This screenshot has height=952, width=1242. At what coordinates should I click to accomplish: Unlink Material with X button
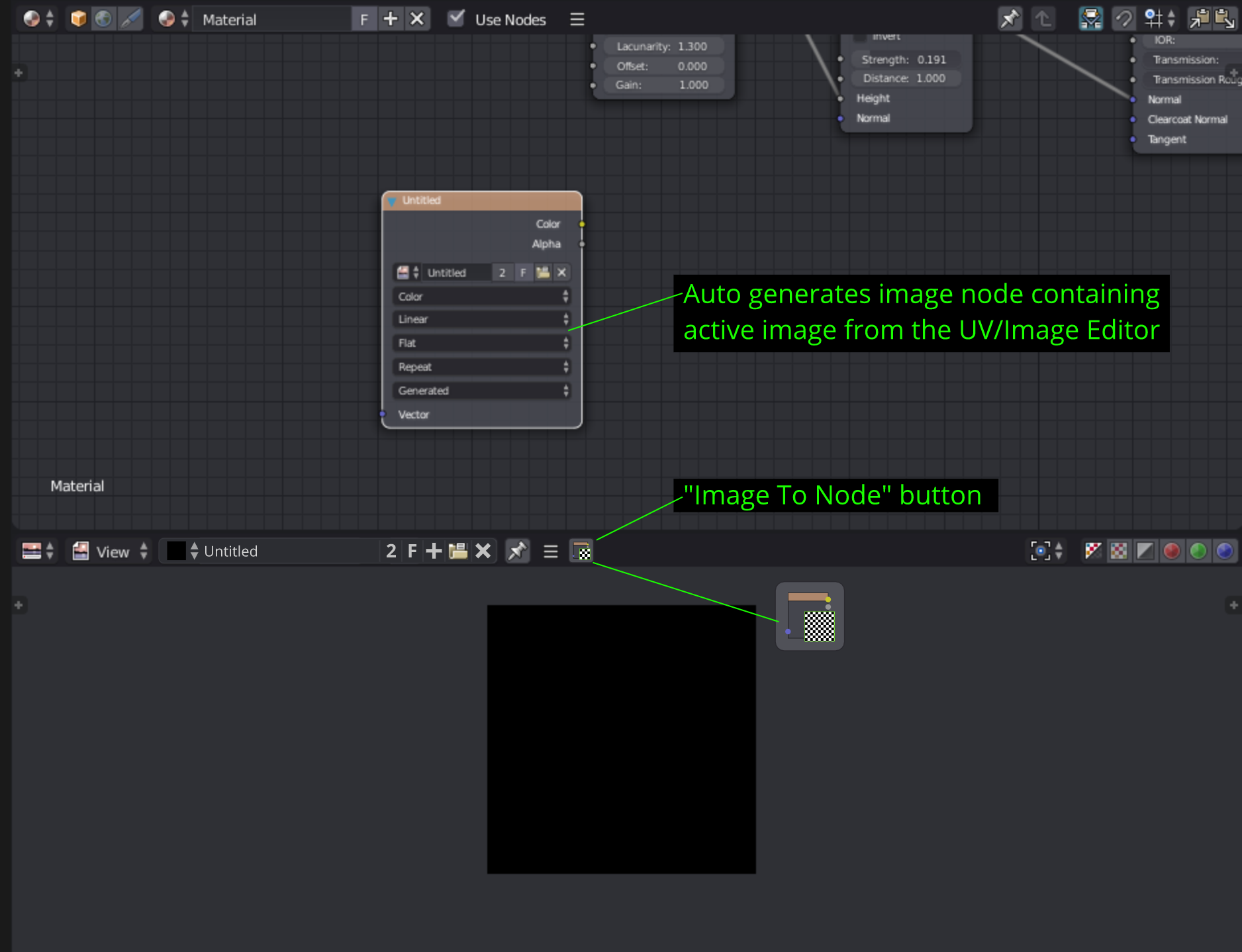point(417,19)
